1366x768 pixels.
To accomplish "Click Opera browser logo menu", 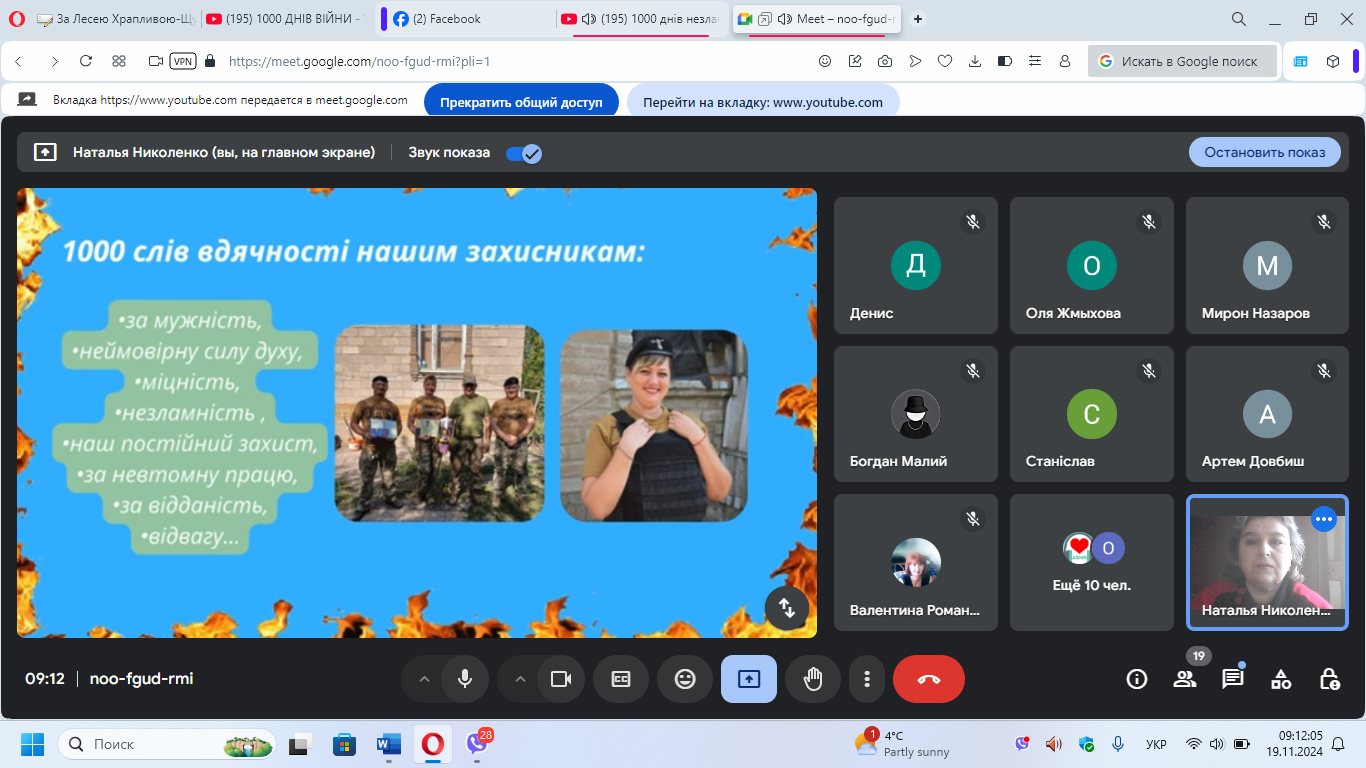I will point(16,19).
